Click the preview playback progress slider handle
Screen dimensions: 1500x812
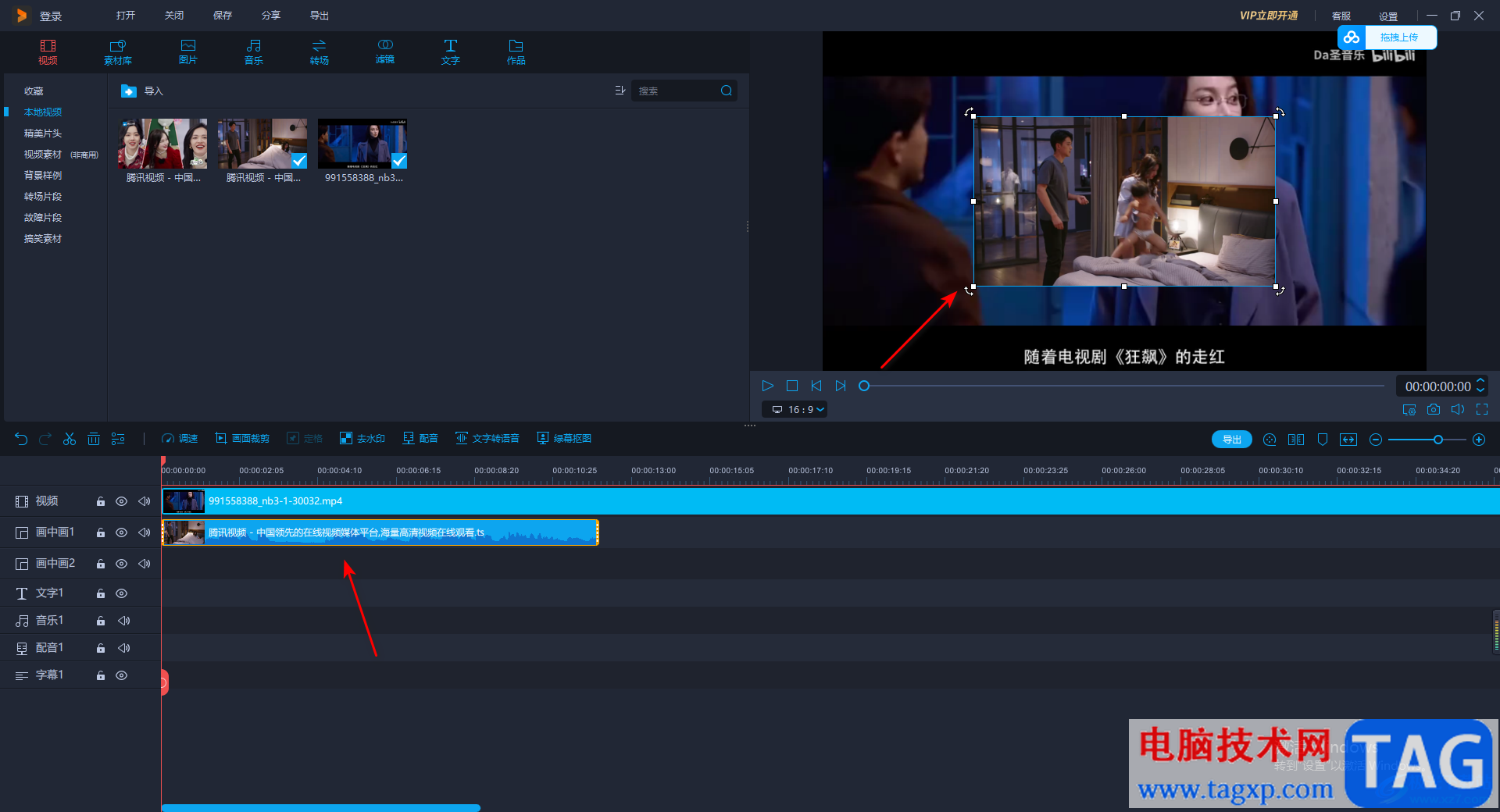[864, 386]
